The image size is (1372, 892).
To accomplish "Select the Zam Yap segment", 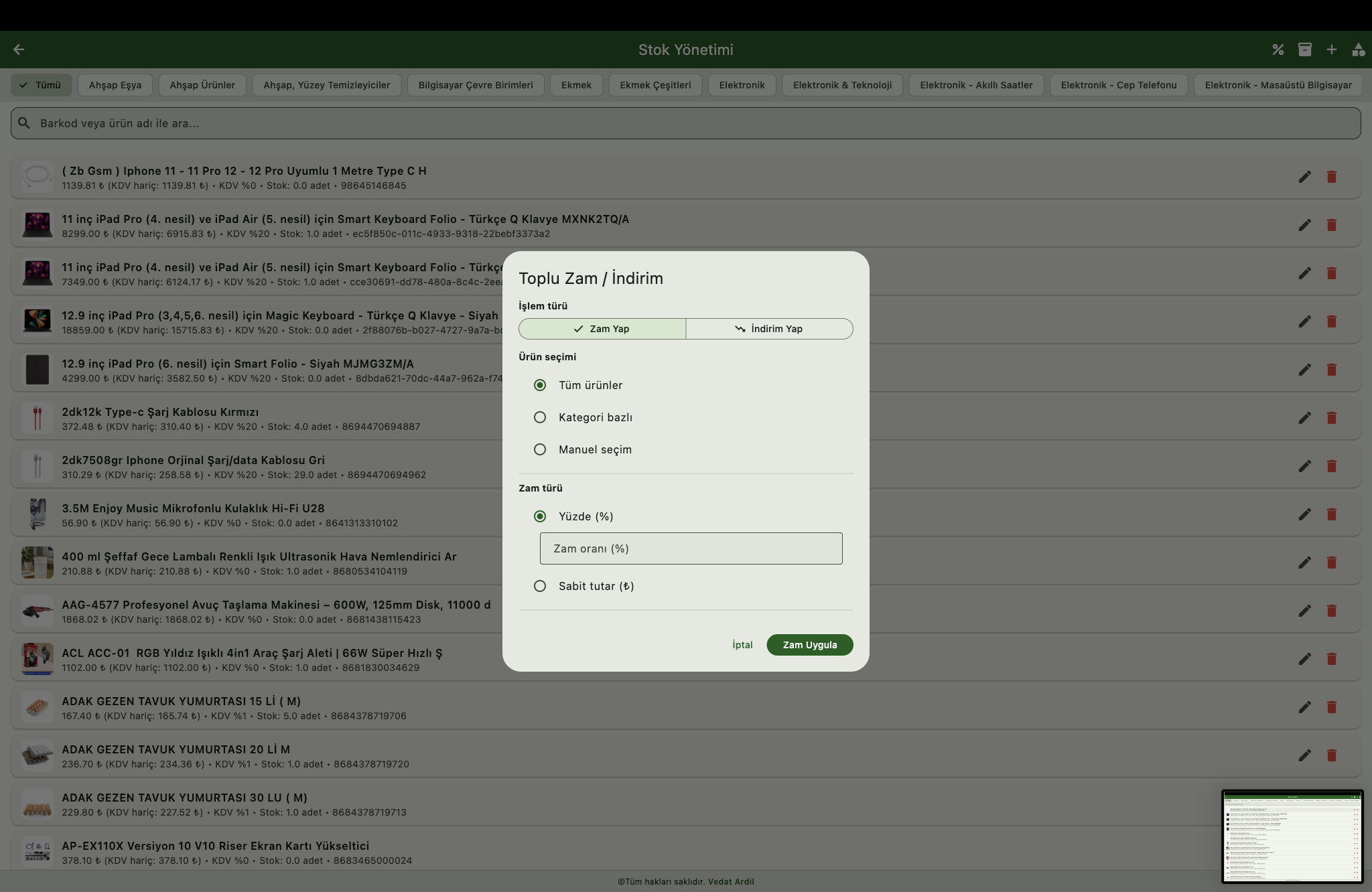I will (x=602, y=329).
